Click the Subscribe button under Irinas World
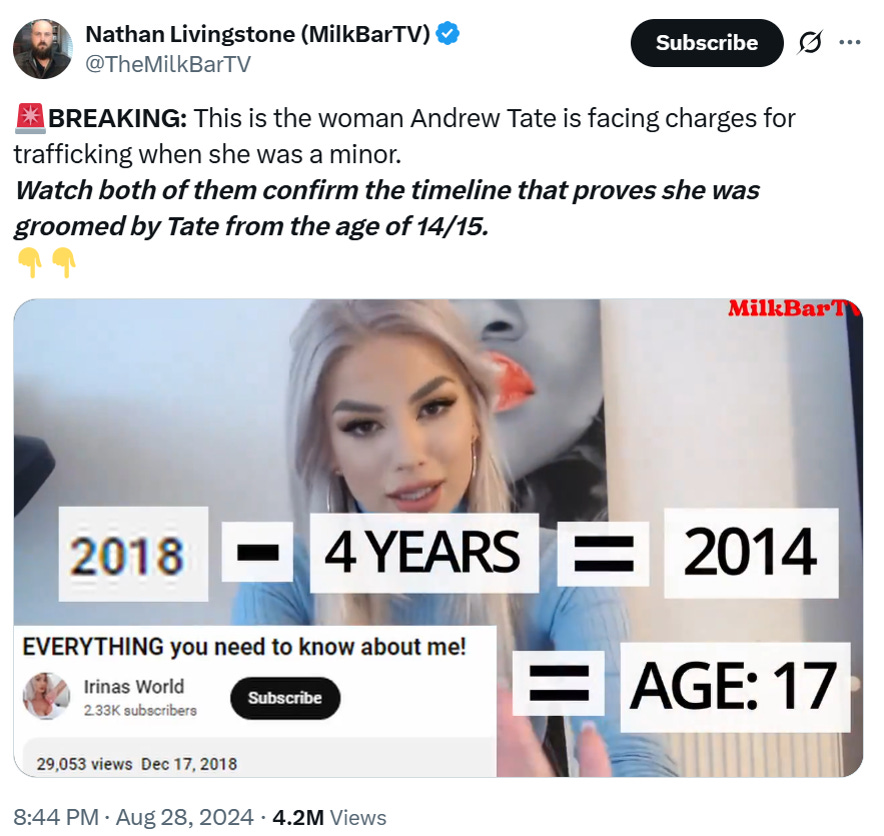884x836 pixels. [285, 698]
